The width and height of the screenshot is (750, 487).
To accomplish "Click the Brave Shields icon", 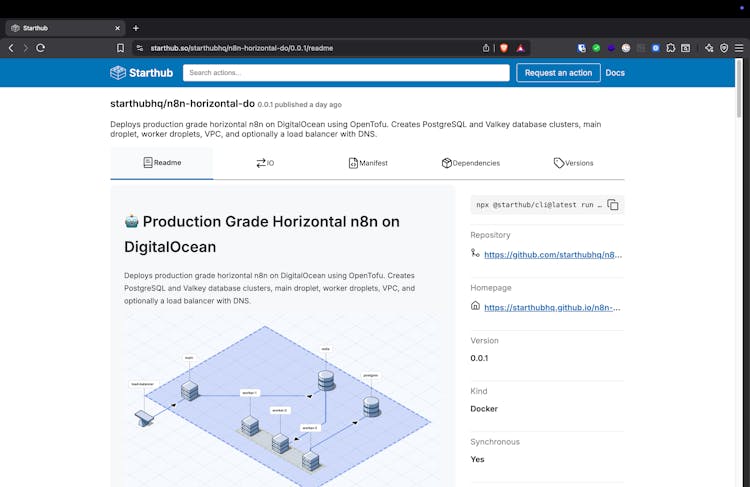I will click(503, 47).
